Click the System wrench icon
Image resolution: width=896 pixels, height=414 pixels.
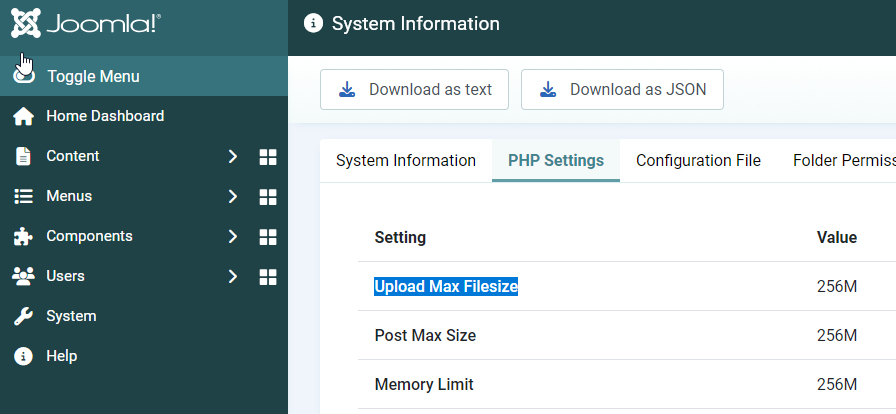click(x=23, y=316)
